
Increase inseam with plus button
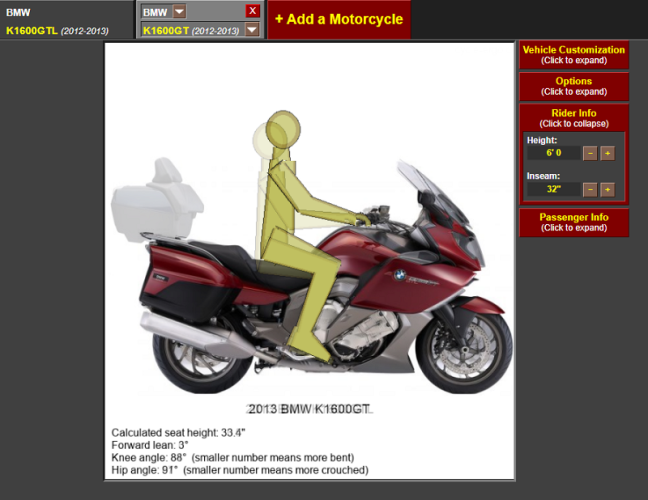pyautogui.click(x=608, y=190)
